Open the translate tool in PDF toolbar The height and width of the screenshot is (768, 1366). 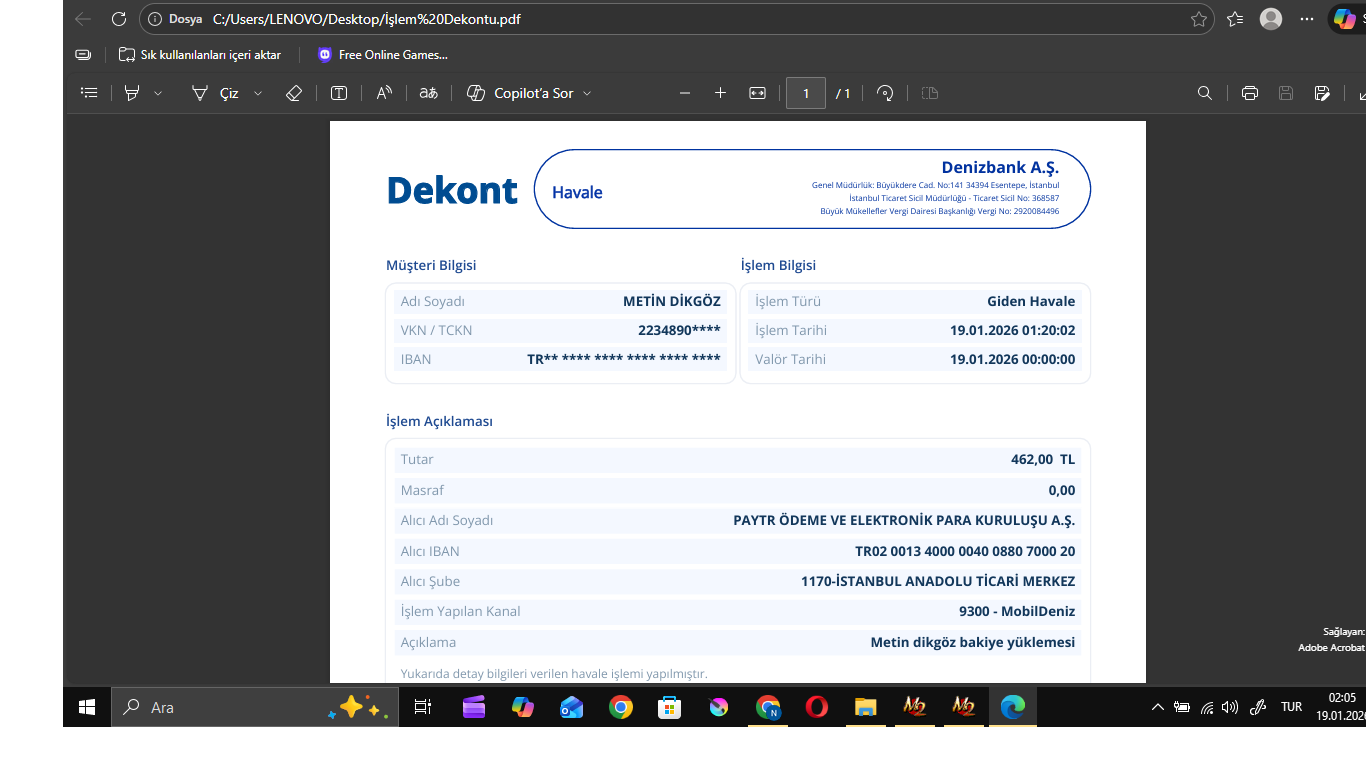(x=429, y=93)
